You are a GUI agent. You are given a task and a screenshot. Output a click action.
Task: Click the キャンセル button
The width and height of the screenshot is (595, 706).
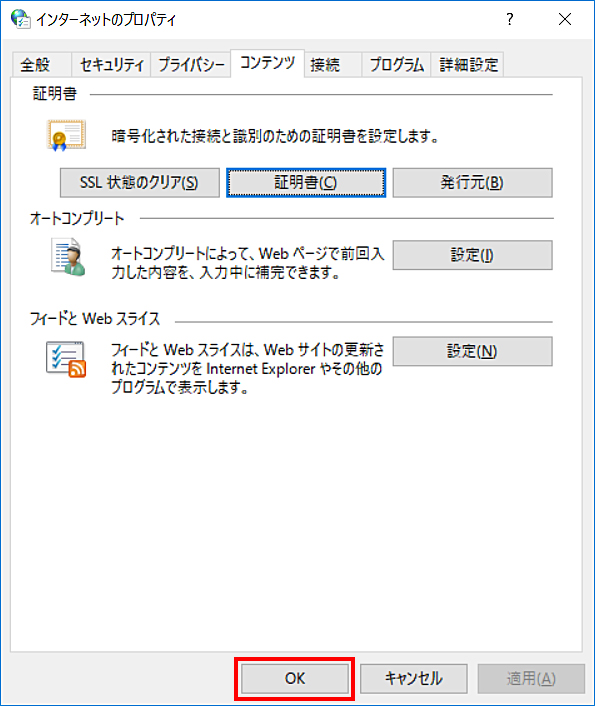click(x=413, y=679)
